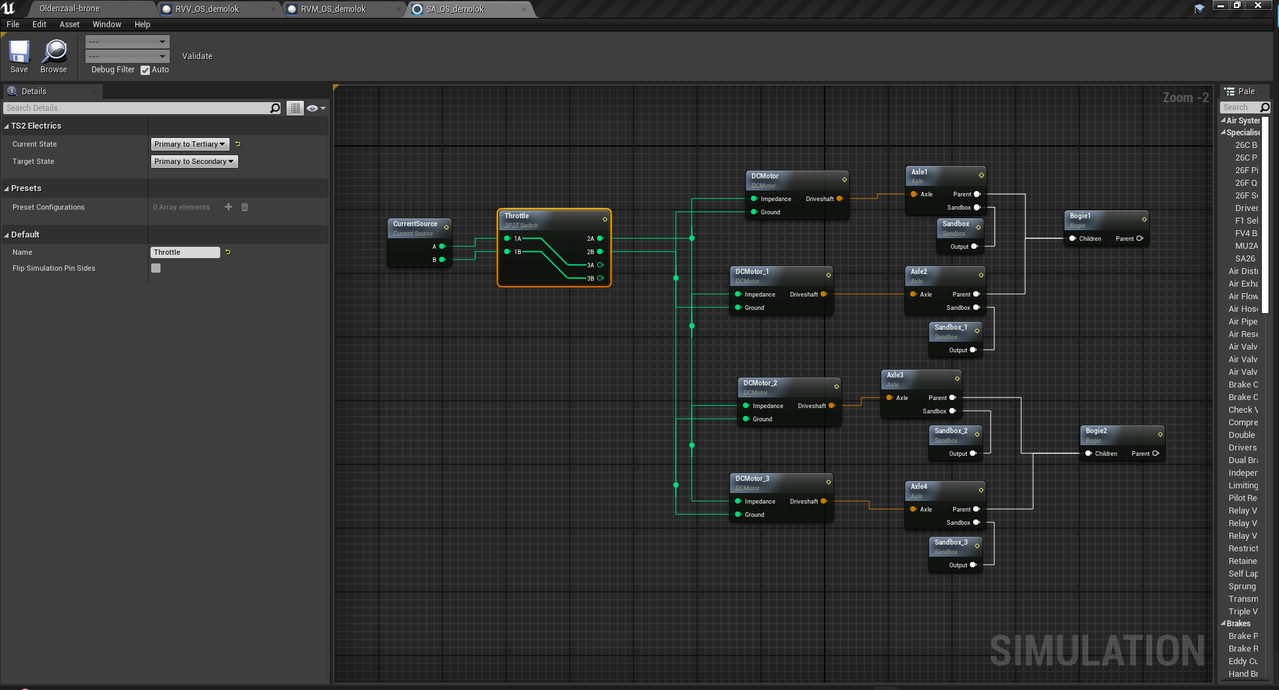This screenshot has width=1279, height=690.
Task: Open the Window menu
Action: [x=107, y=24]
